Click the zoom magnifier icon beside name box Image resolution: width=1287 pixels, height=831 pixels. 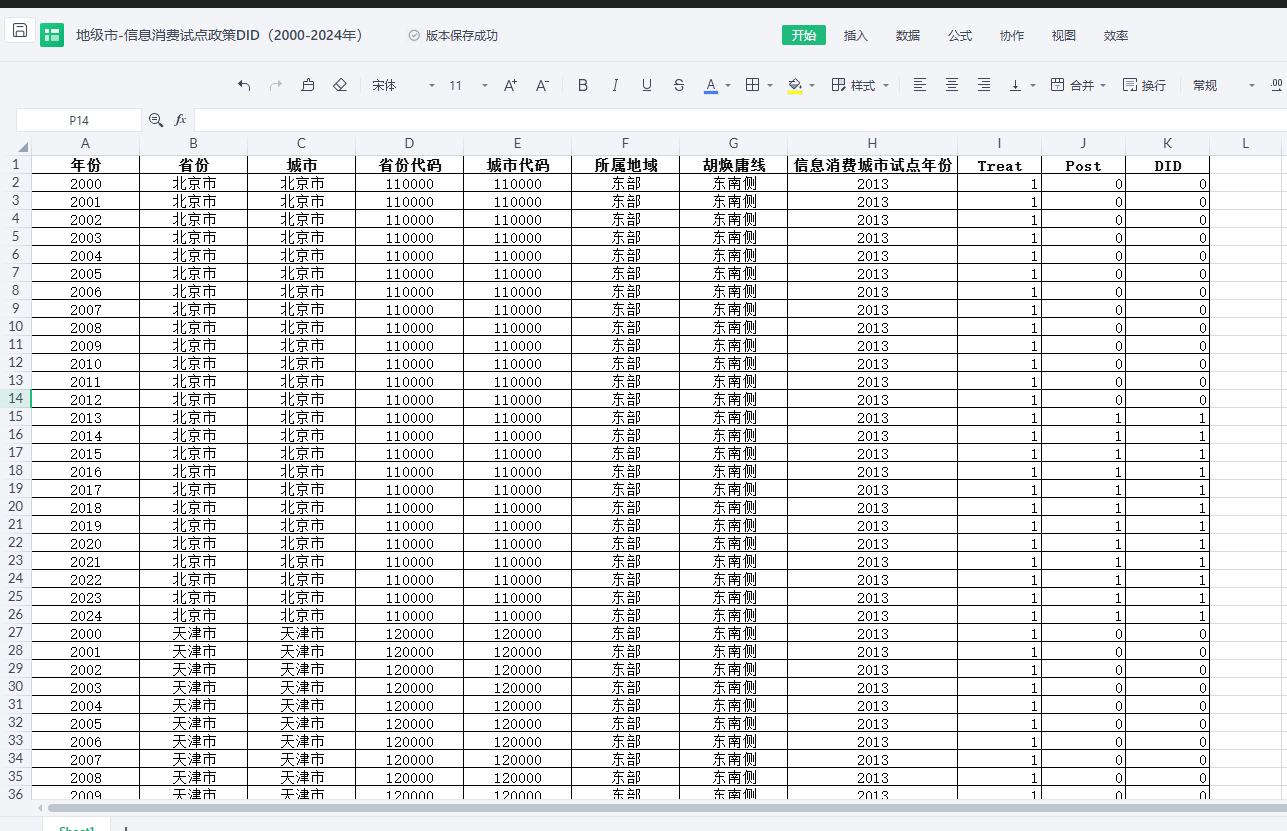coord(156,120)
